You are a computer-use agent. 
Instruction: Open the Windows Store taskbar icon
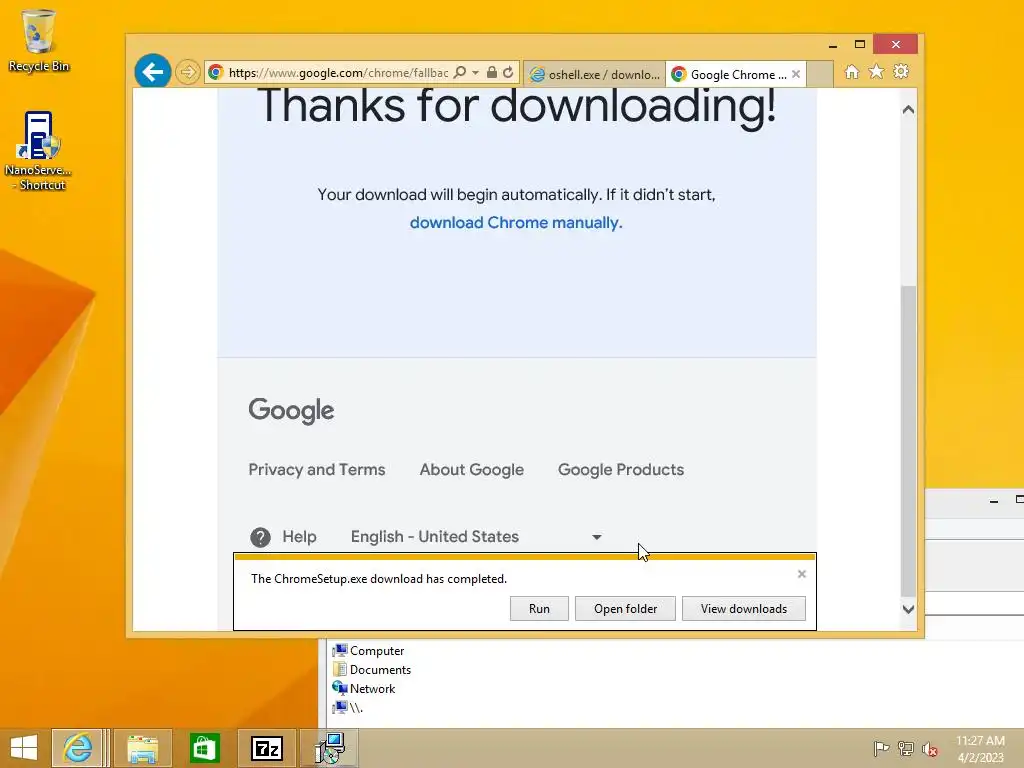click(204, 748)
